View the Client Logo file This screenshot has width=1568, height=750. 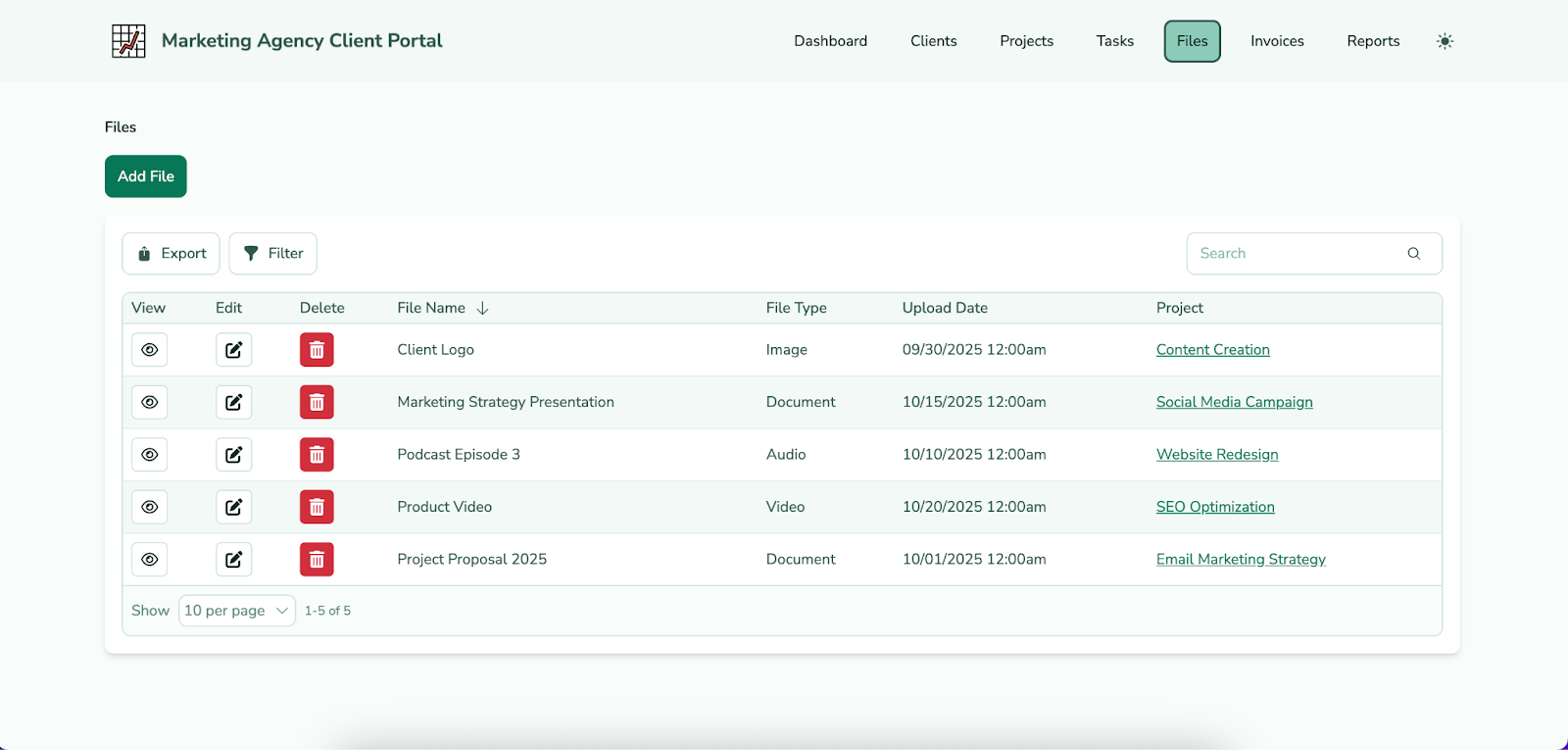pyautogui.click(x=150, y=350)
